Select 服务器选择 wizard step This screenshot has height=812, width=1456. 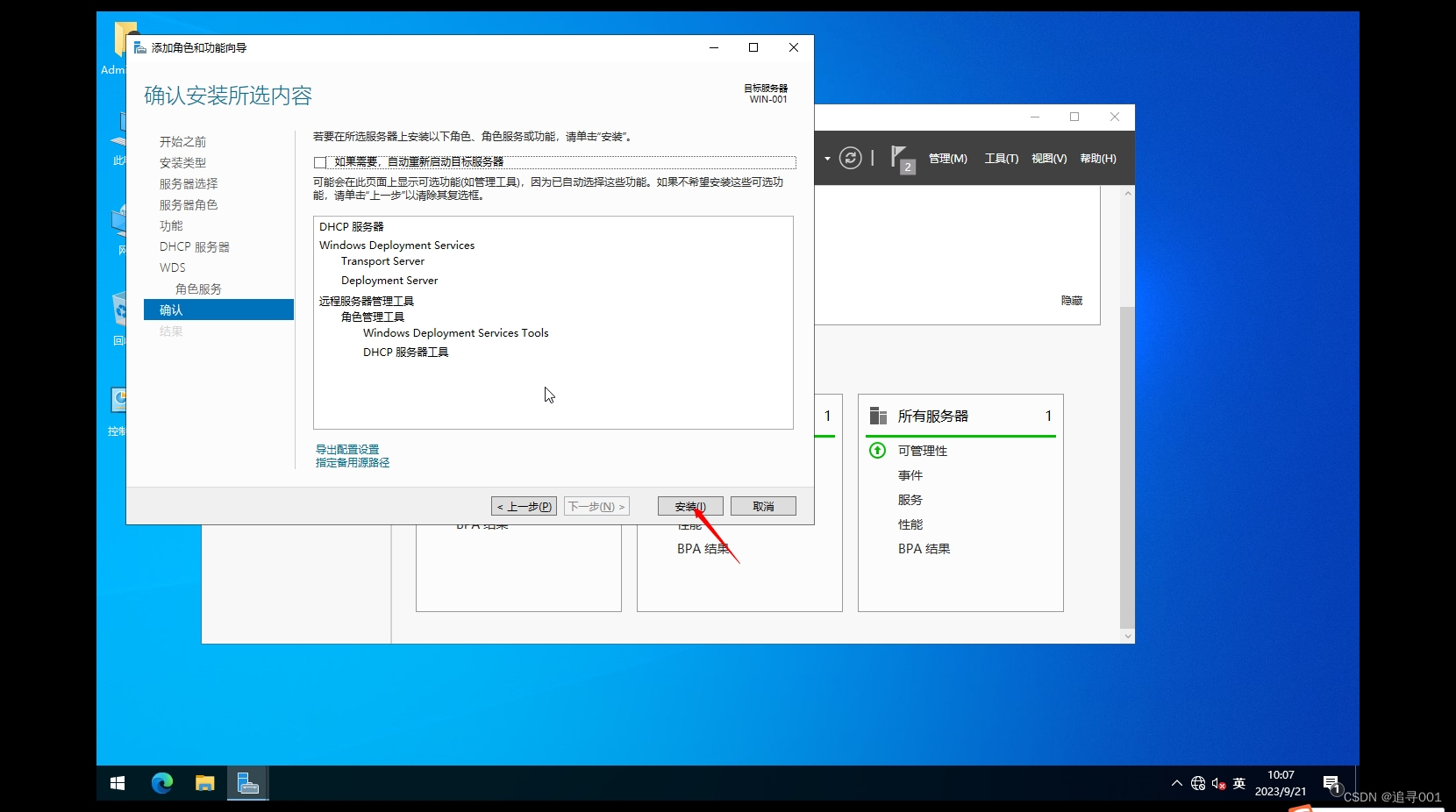[189, 183]
